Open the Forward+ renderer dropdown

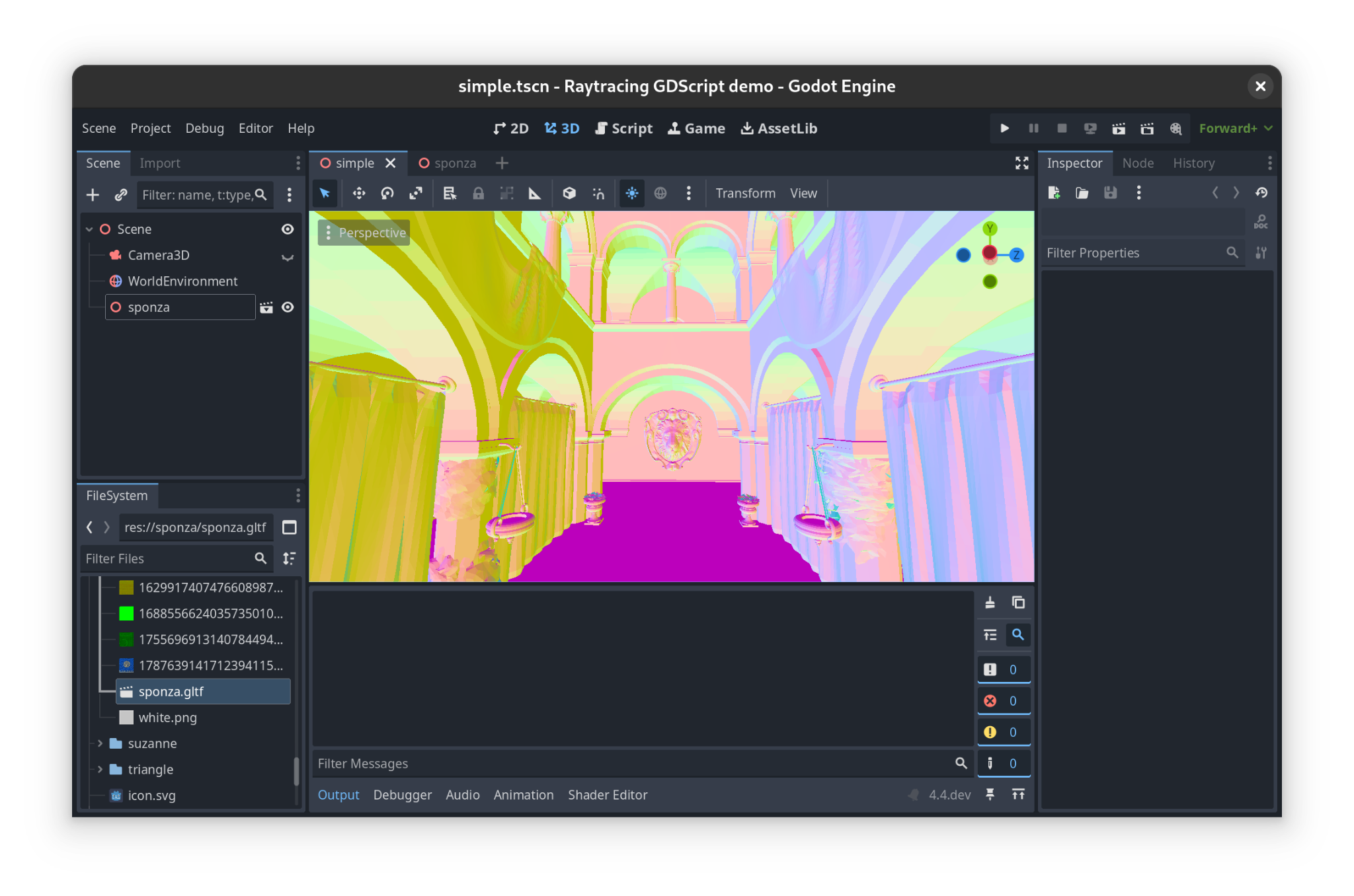pos(1235,128)
